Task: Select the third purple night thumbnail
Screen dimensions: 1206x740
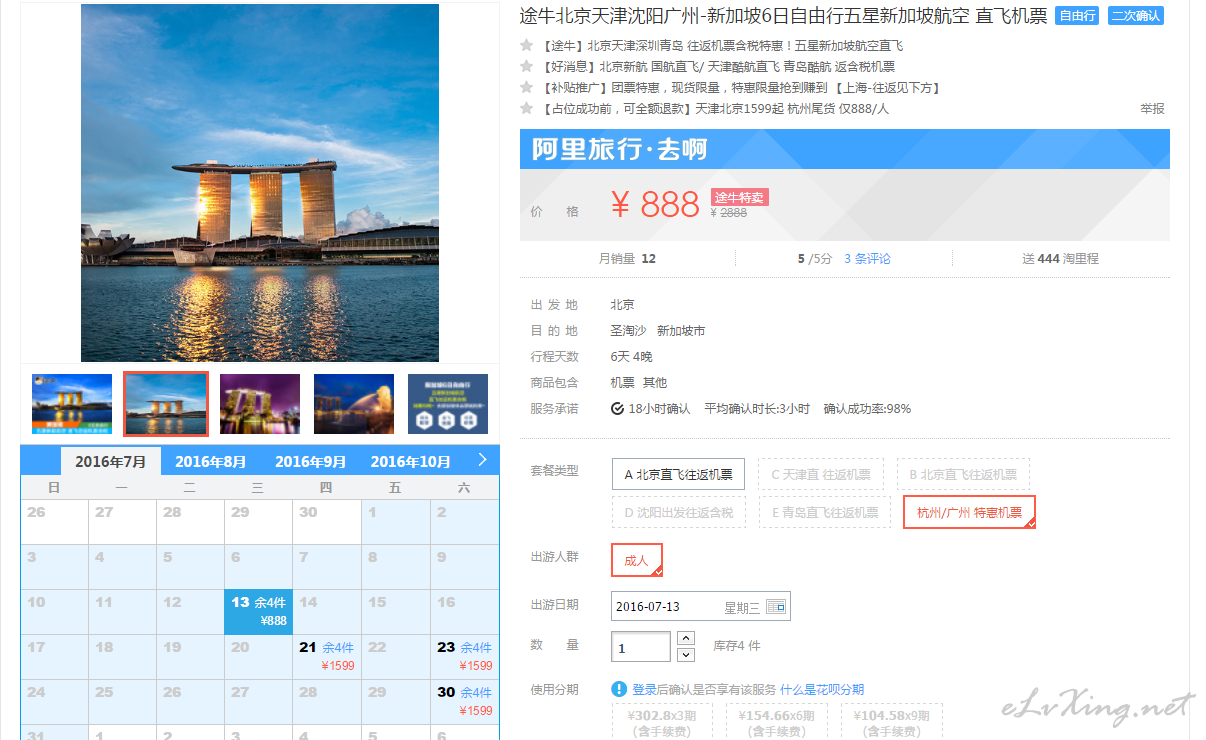Action: pos(260,404)
